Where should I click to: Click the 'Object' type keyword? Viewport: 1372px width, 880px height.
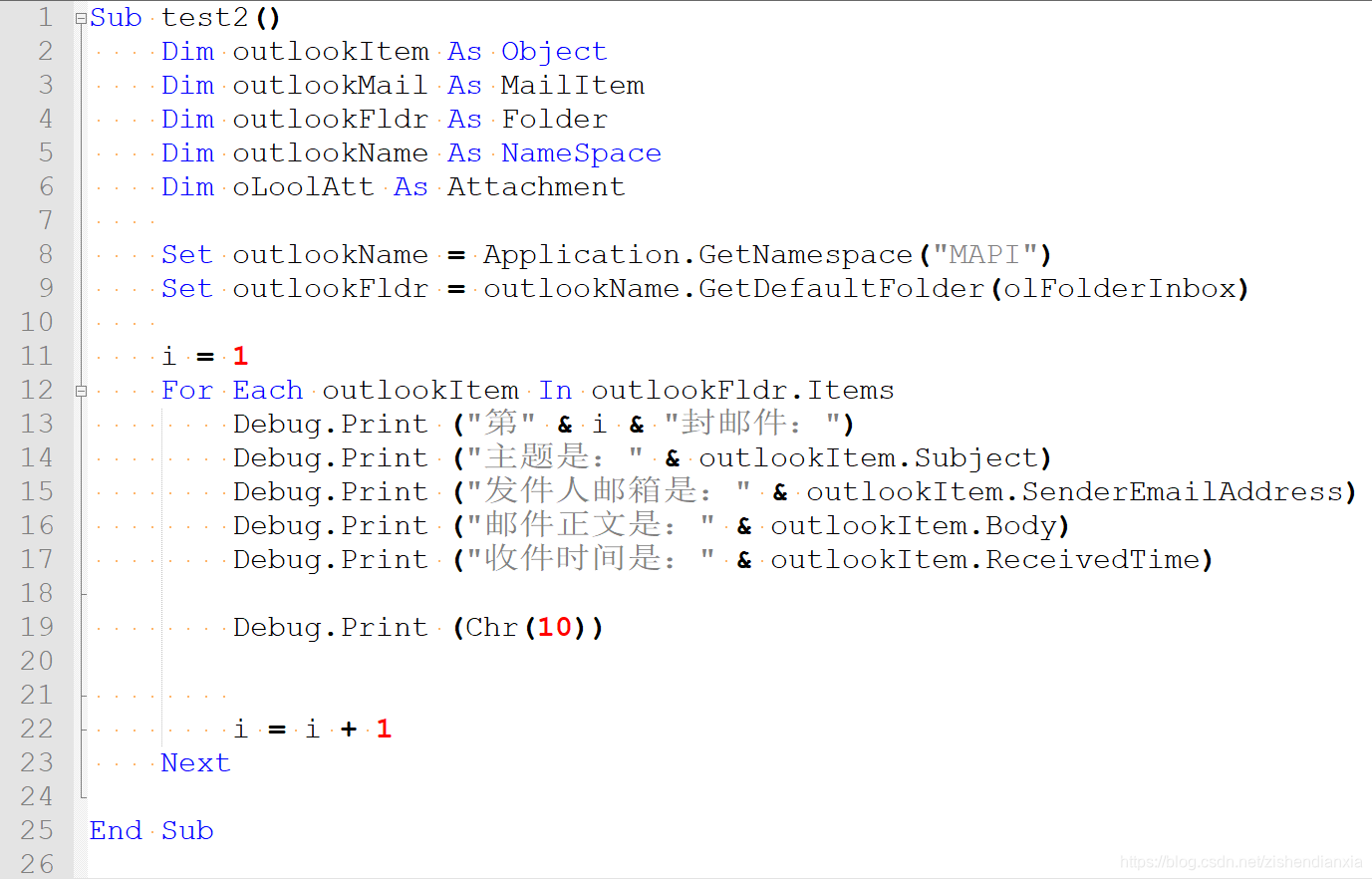(554, 52)
